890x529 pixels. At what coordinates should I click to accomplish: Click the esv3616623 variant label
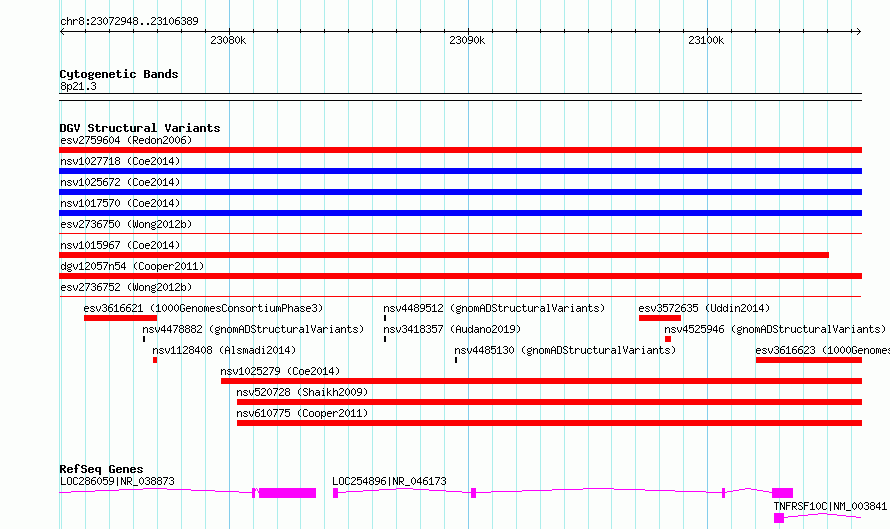822,350
